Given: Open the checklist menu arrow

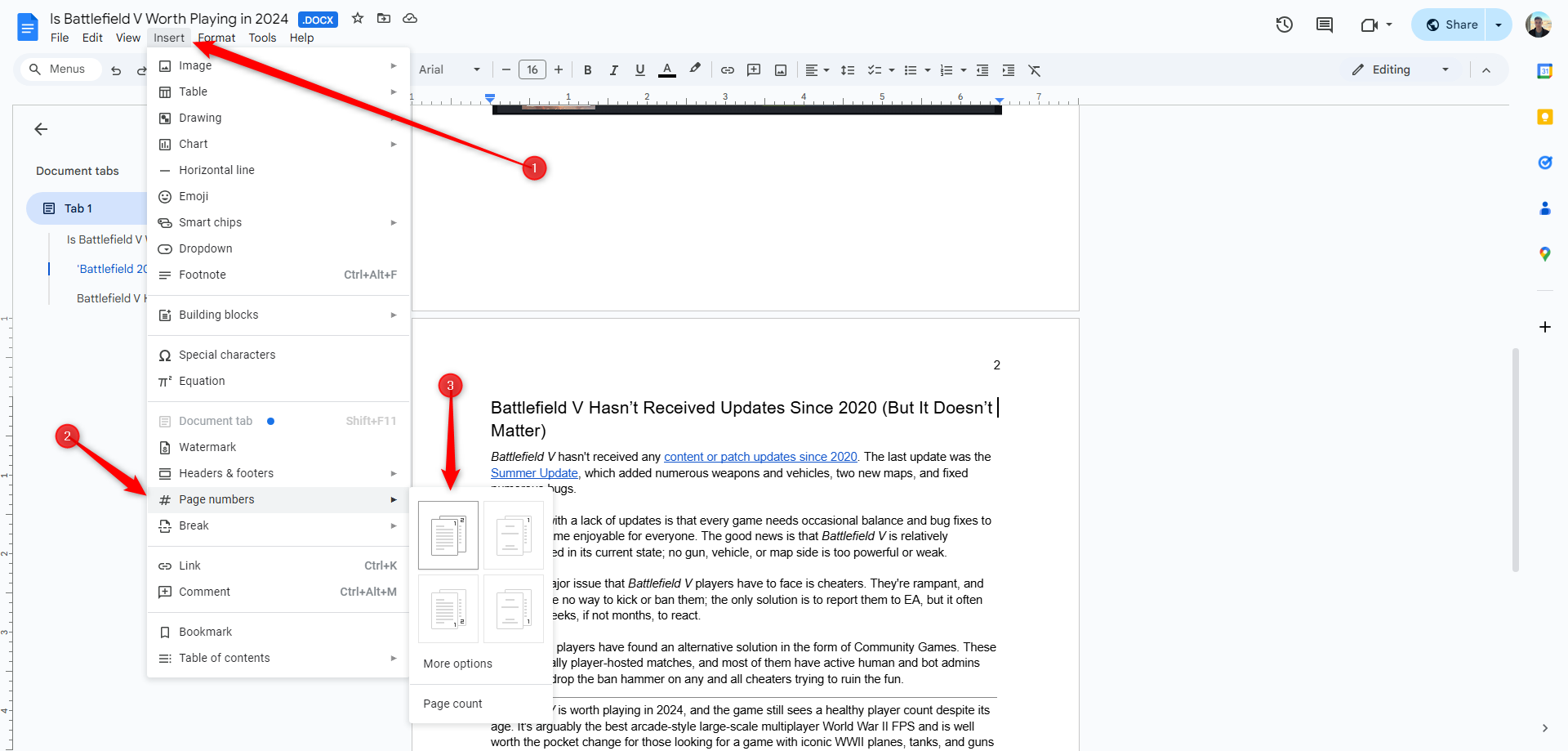Looking at the screenshot, I should coord(891,70).
